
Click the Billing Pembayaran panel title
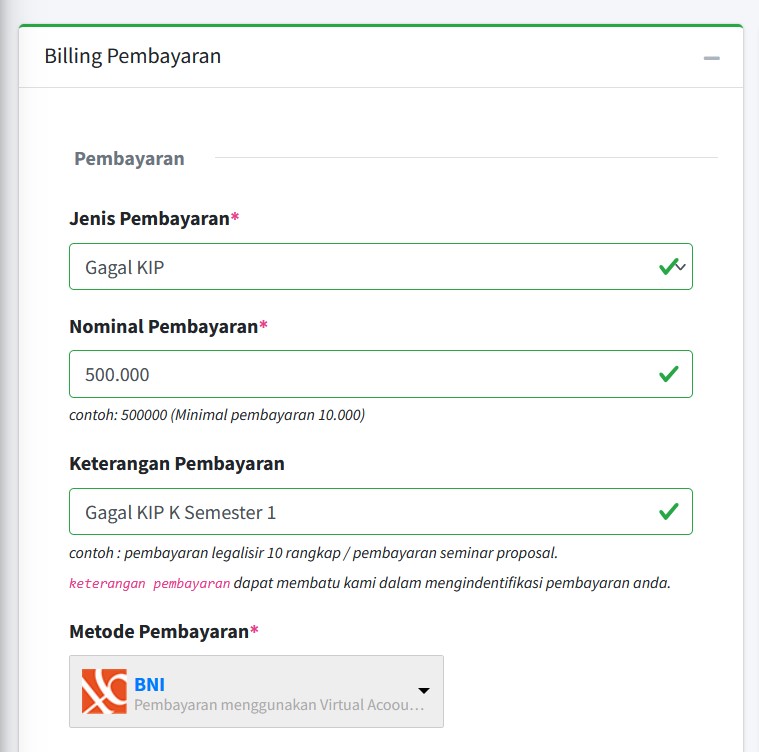click(x=133, y=56)
